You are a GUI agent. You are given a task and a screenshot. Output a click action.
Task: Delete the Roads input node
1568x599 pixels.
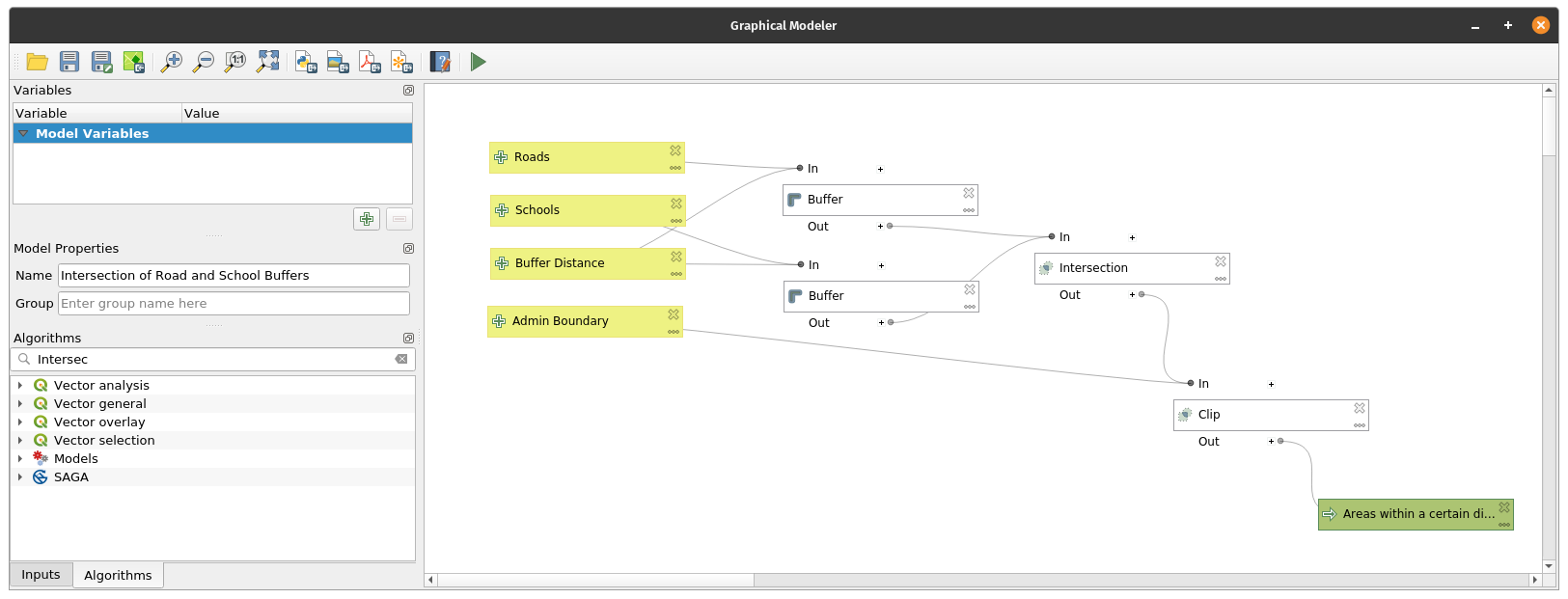[x=675, y=150]
